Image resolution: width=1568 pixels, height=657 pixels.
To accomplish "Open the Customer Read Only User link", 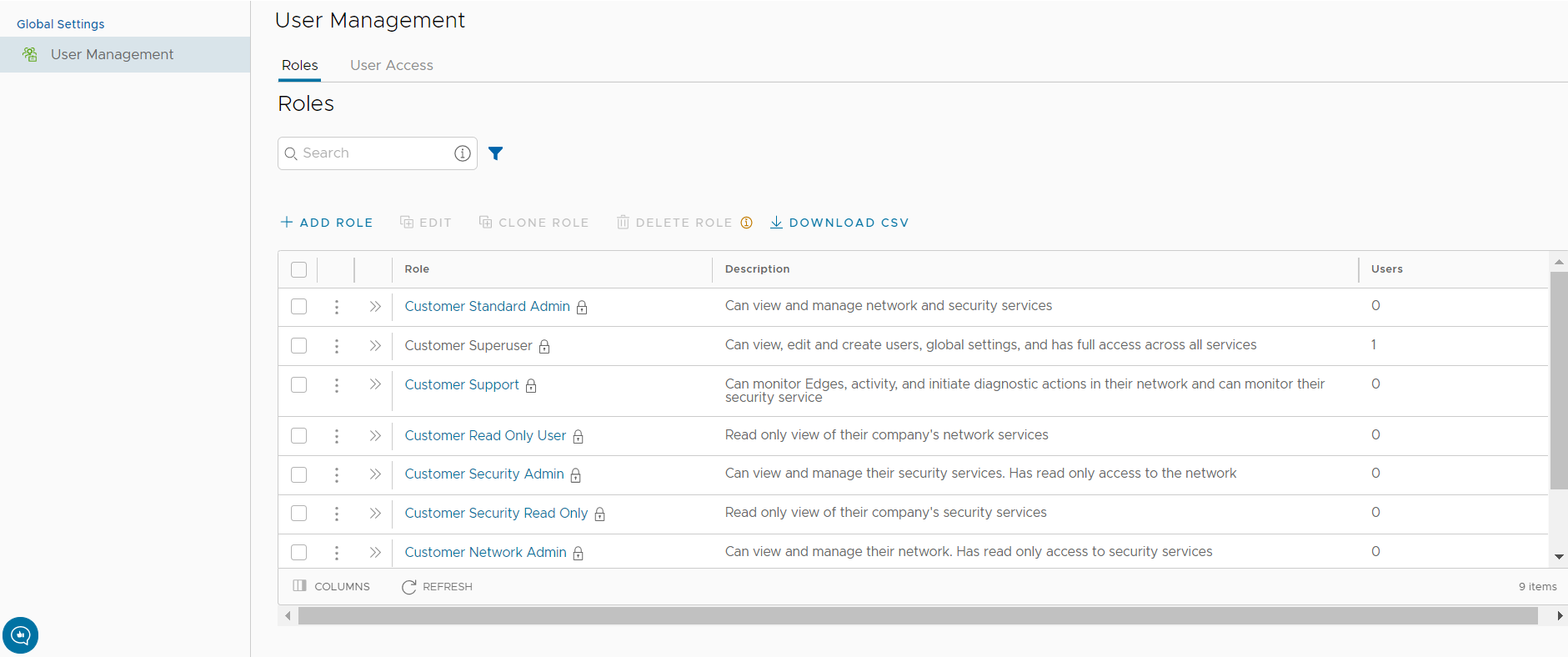I will 485,435.
